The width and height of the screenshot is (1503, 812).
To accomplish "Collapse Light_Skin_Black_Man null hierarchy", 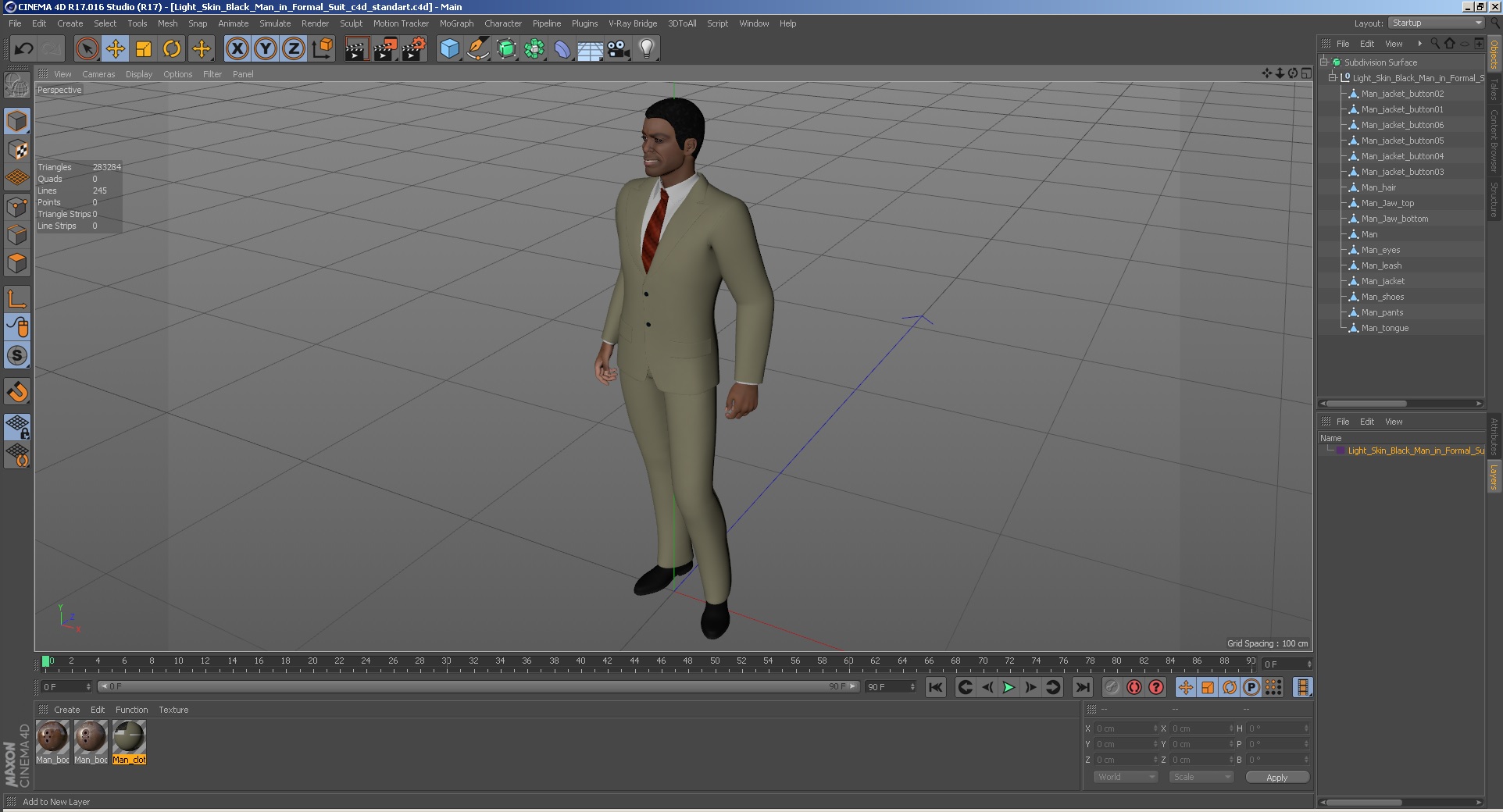I will coord(1333,78).
